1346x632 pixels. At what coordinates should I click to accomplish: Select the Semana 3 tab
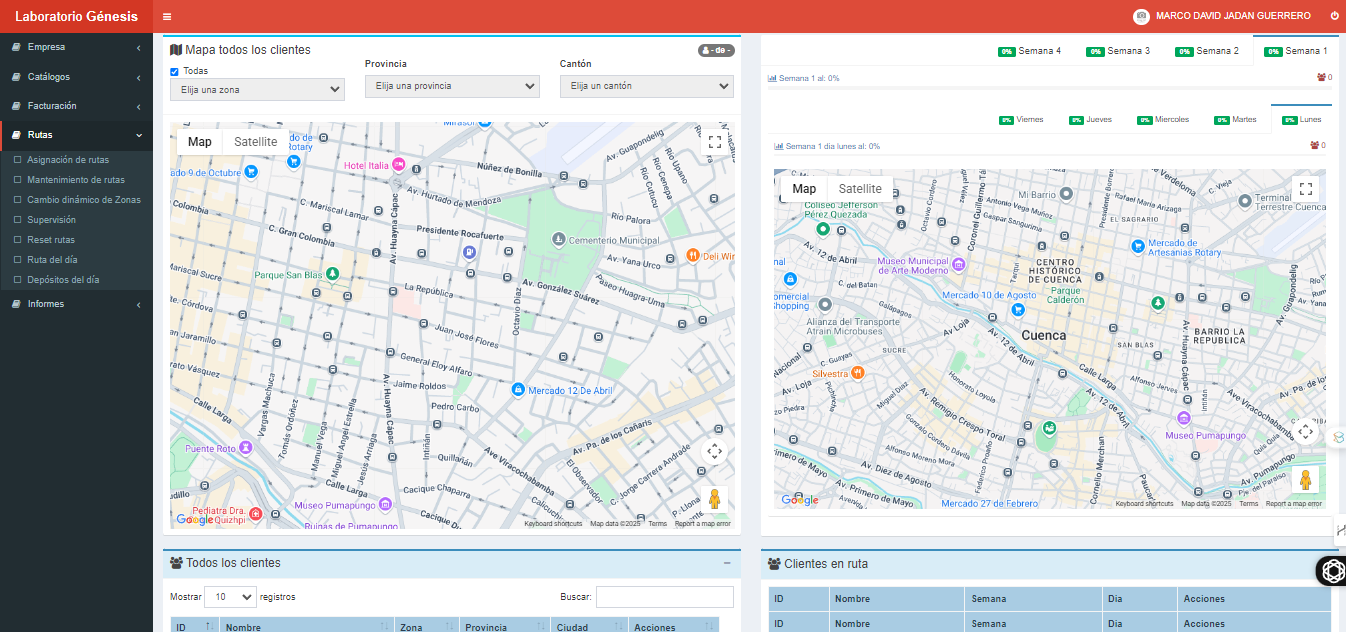coord(1119,51)
